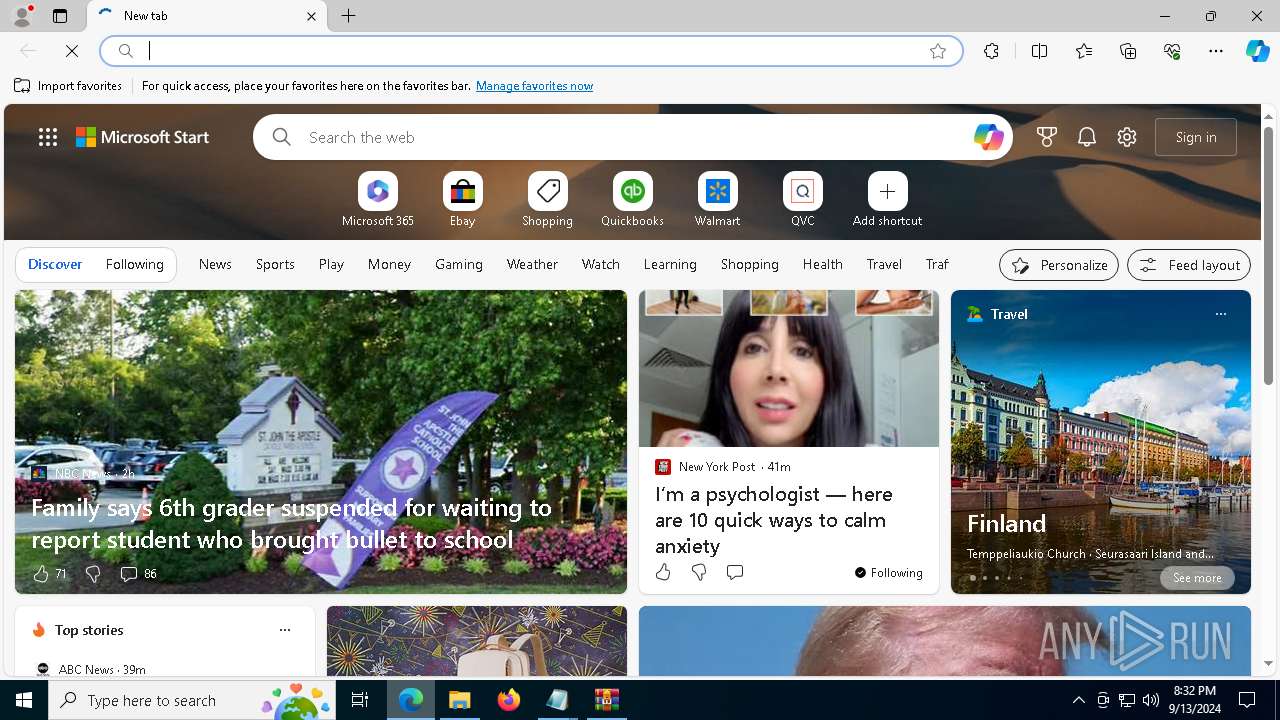Image resolution: width=1280 pixels, height=720 pixels.
Task: Click Import favorites
Action: (x=68, y=86)
